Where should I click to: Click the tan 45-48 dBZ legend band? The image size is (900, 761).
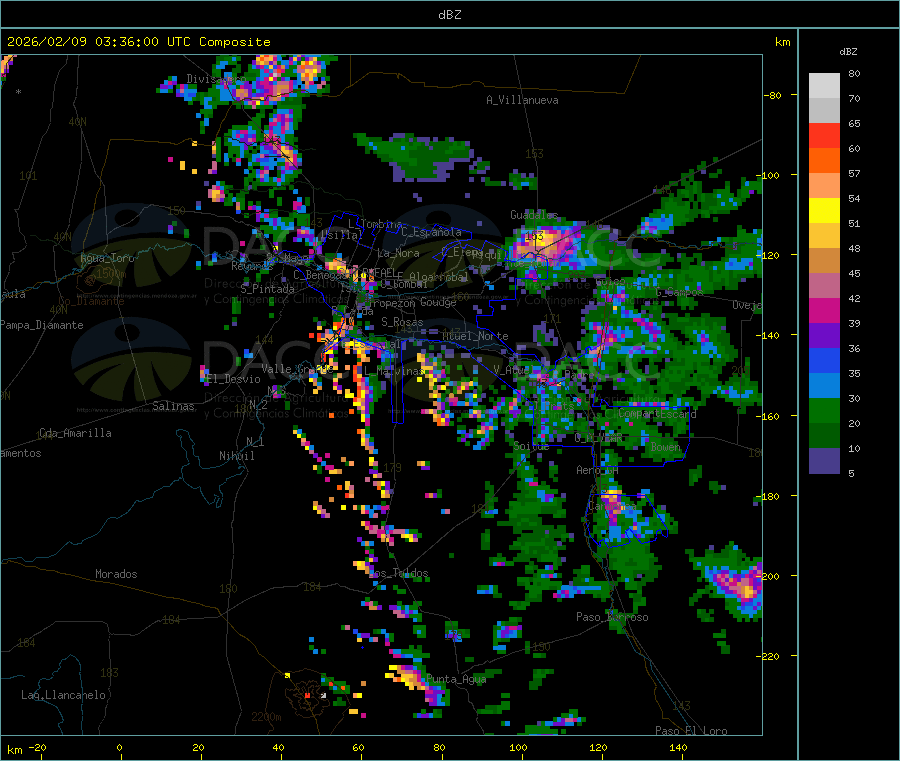824,261
